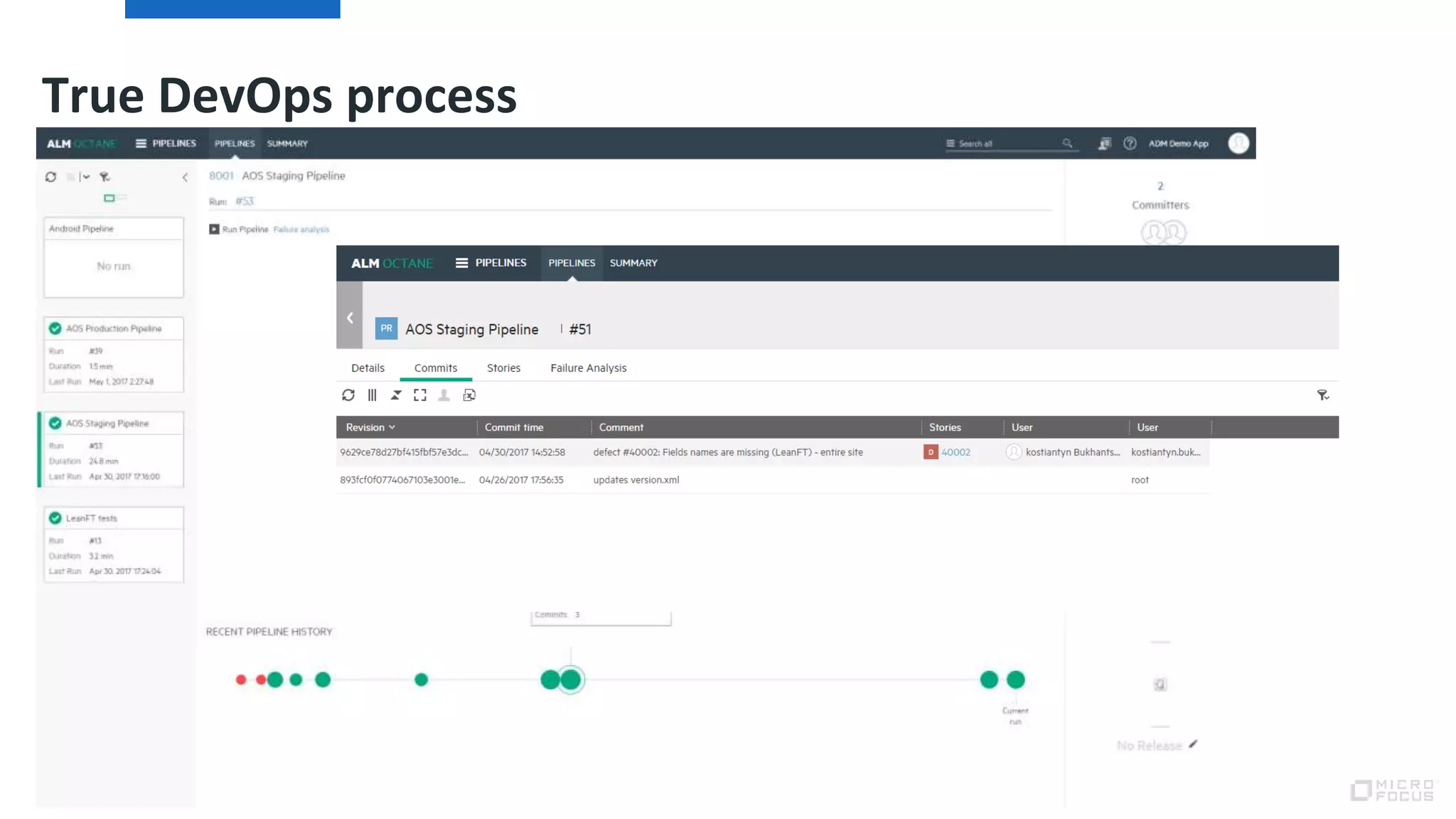Open the sidebar sort dropdown arrow
The image size is (1456, 819).
coord(85,177)
